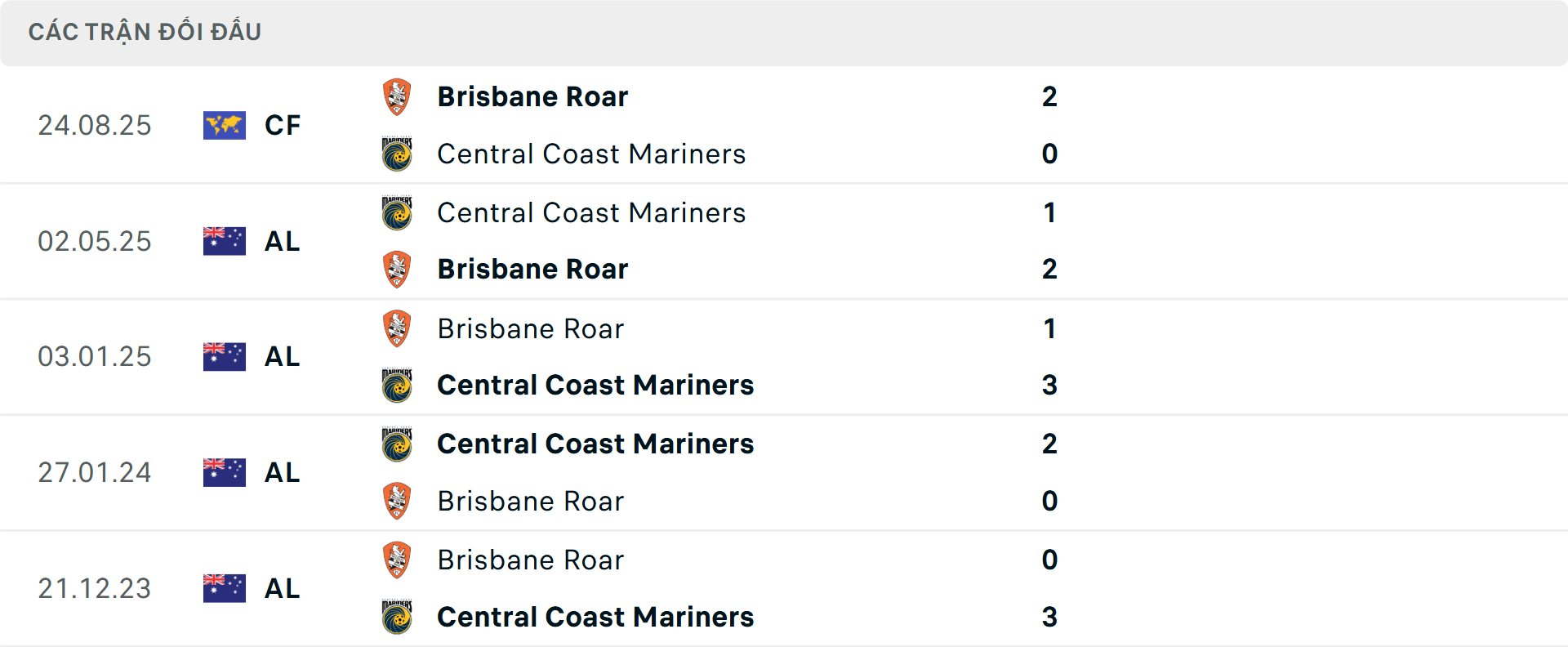Select the Mariners badge in the 27.01.24 fixture
The height and width of the screenshot is (647, 1568).
click(398, 444)
